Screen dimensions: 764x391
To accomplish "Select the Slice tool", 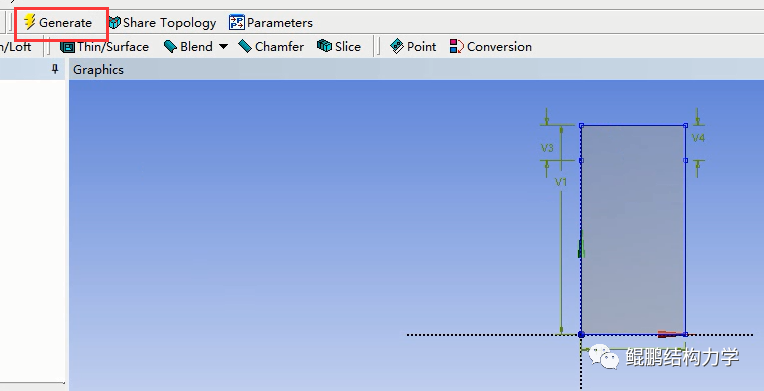I will [339, 47].
